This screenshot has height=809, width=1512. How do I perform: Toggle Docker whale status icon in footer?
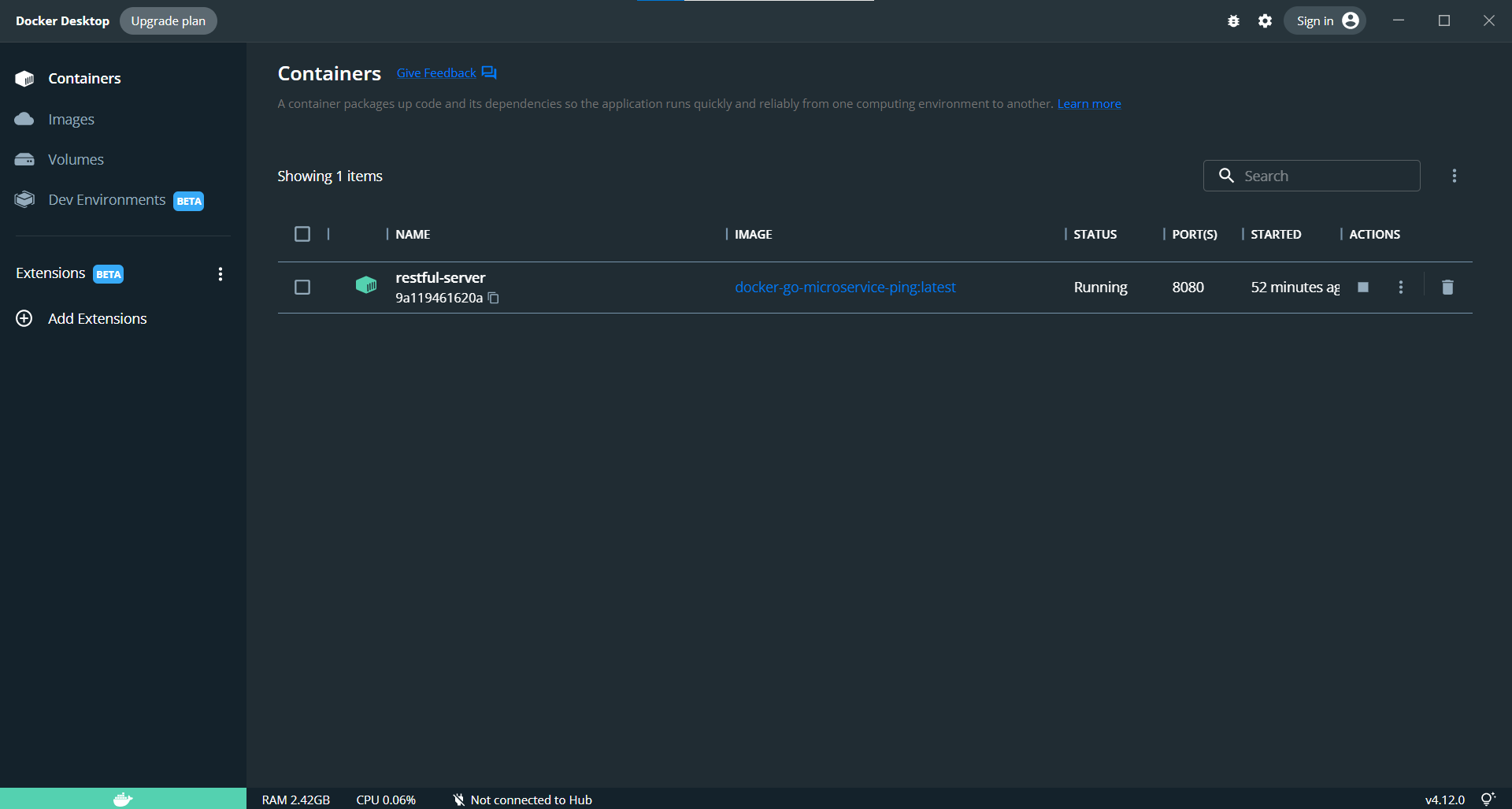pyautogui.click(x=123, y=799)
